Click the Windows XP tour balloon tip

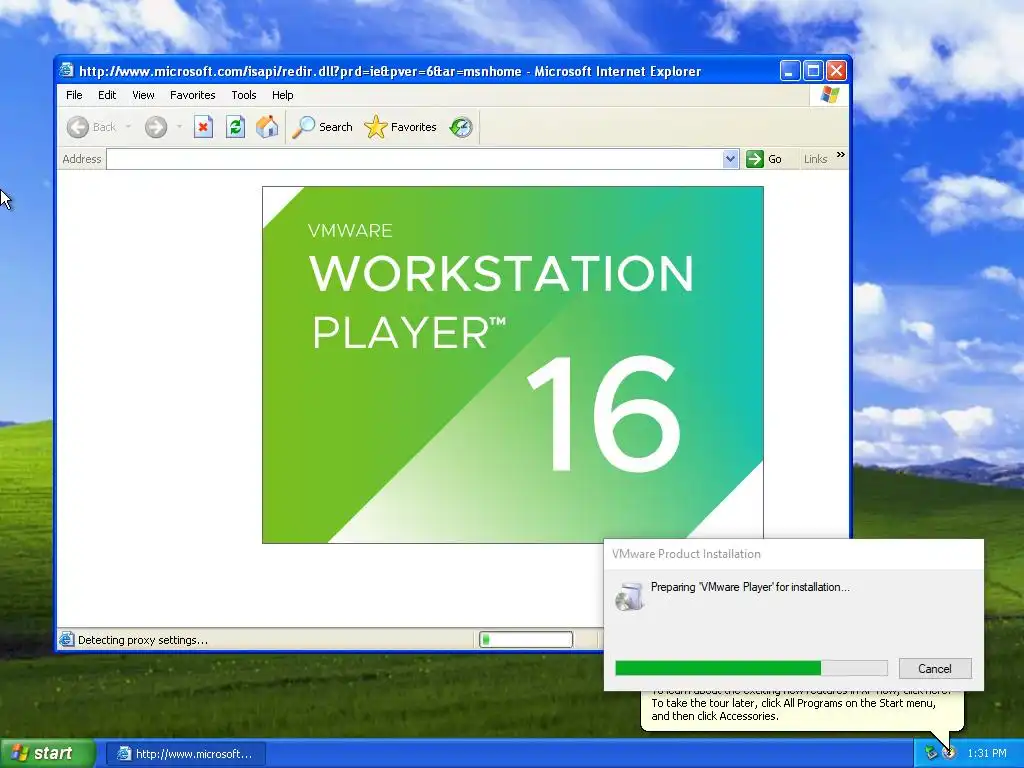[x=802, y=710]
